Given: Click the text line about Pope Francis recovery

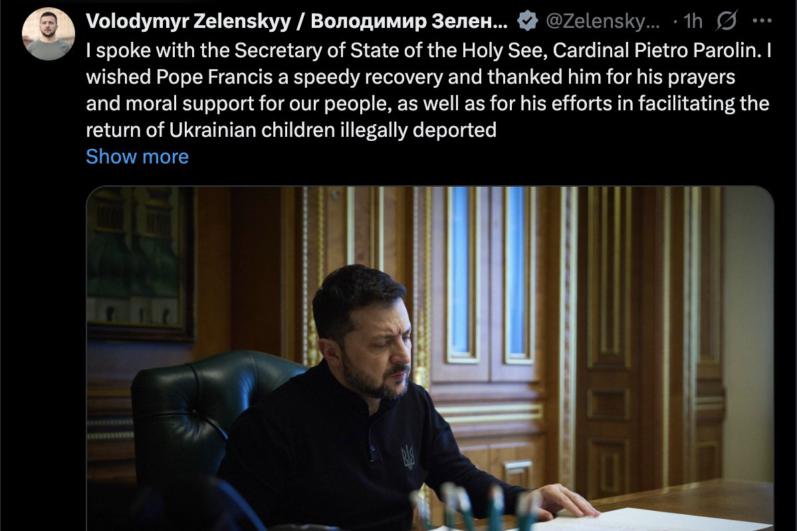Looking at the screenshot, I should point(411,77).
